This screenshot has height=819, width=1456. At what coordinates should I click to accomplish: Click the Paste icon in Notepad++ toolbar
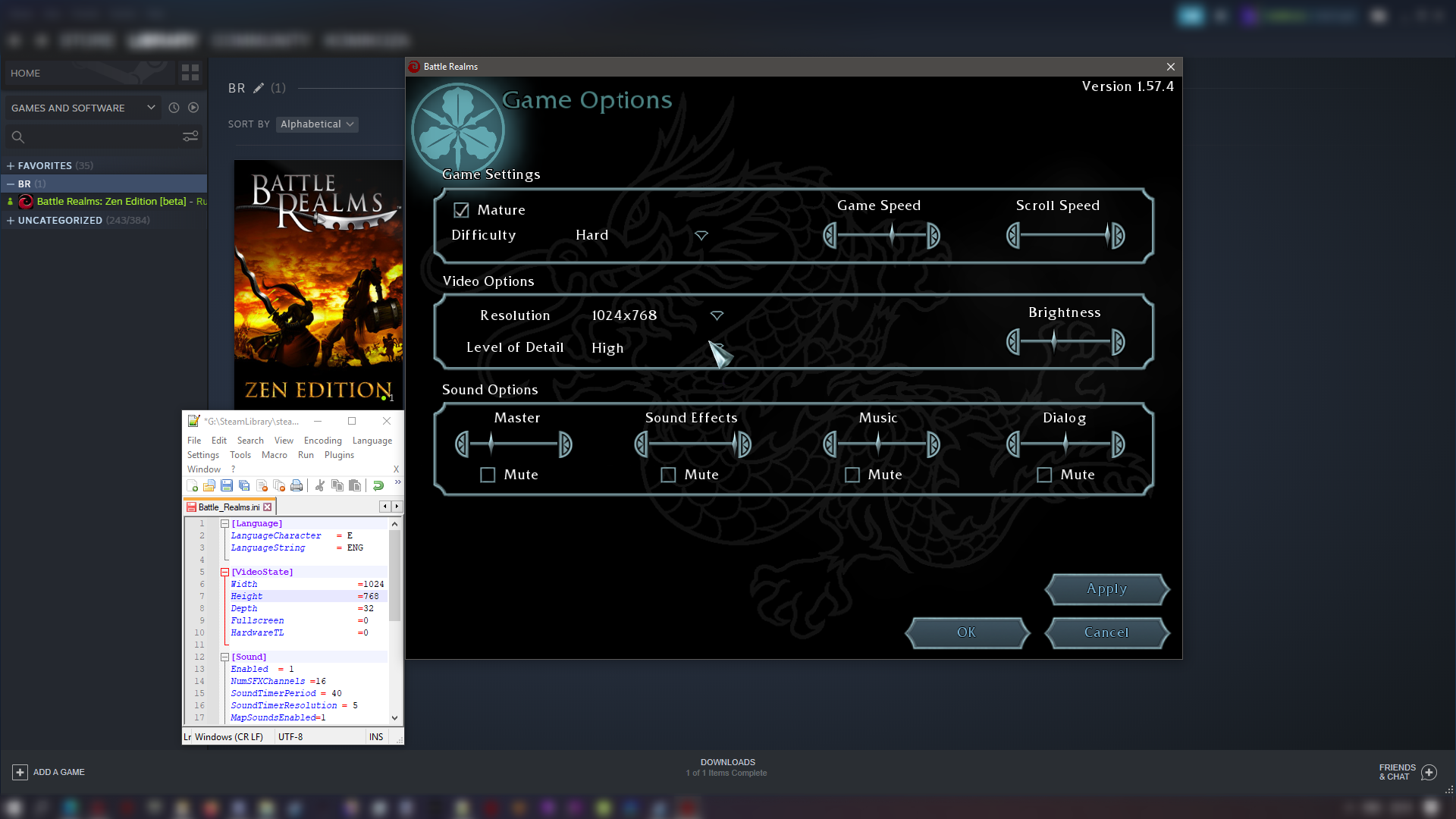click(x=355, y=485)
